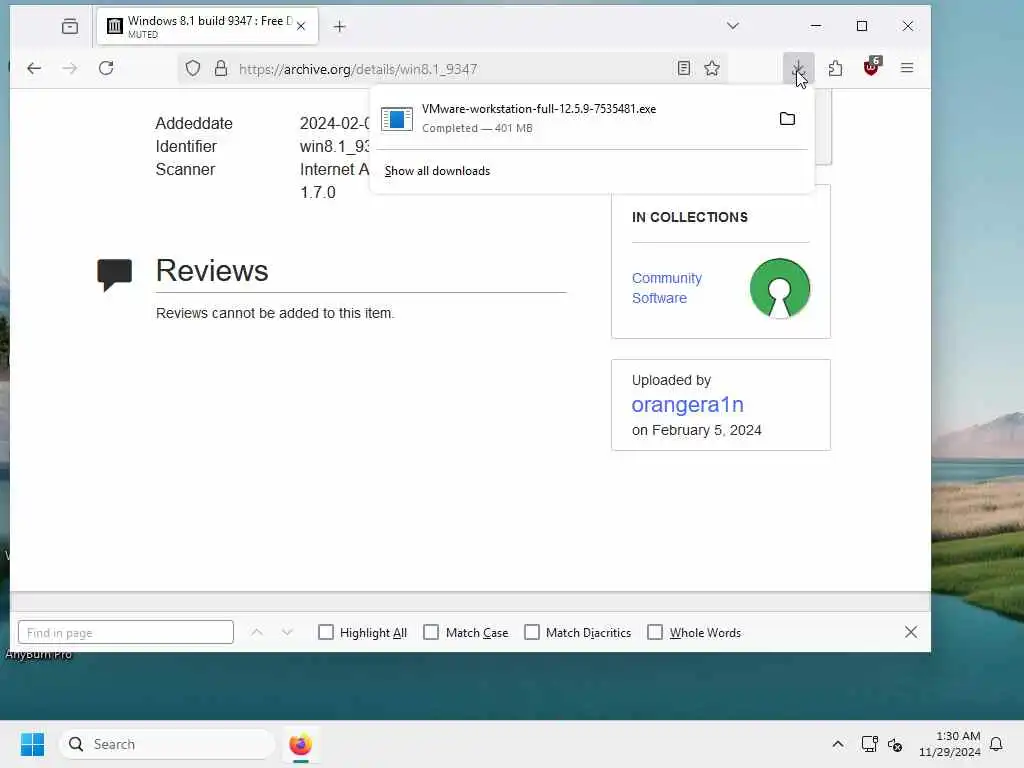Open the Extensions puzzle-piece icon
Image resolution: width=1024 pixels, height=768 pixels.
coord(835,68)
